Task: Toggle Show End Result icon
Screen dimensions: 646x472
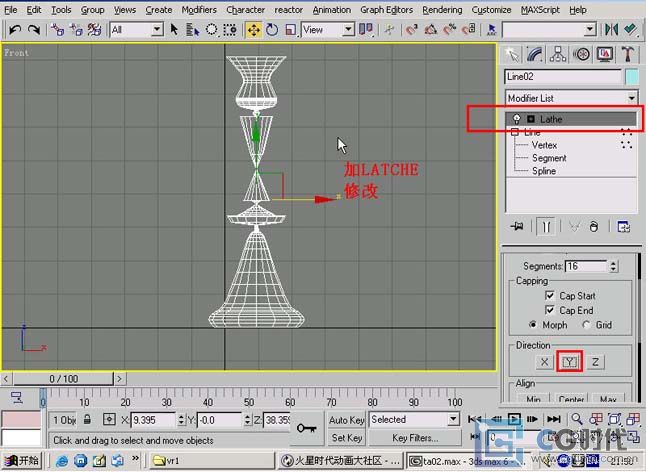Action: pyautogui.click(x=546, y=227)
